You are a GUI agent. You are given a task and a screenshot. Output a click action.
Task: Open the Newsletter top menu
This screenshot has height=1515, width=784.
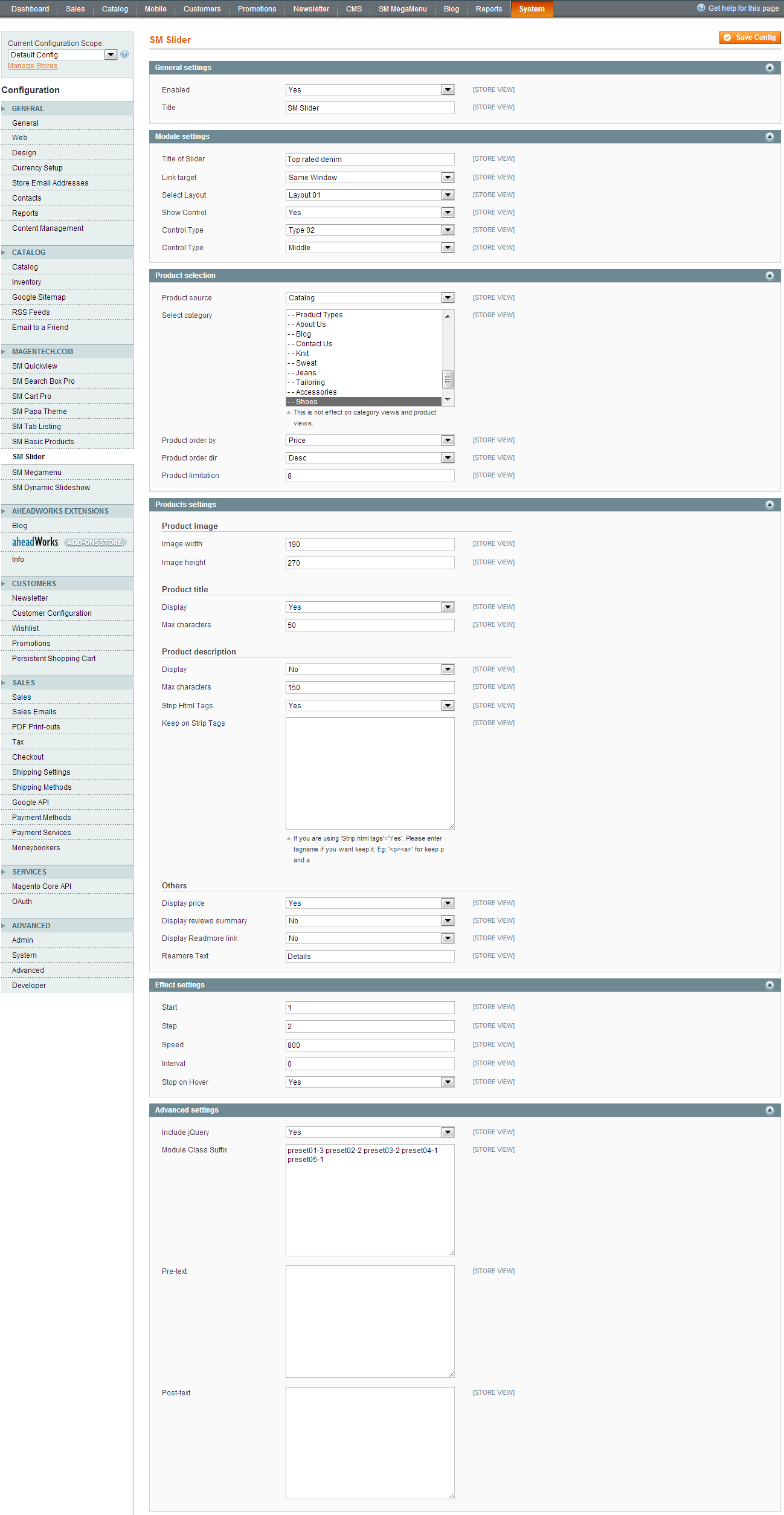(x=311, y=9)
